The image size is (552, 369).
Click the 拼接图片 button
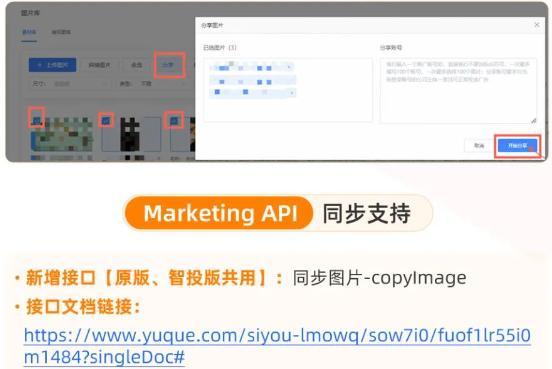click(x=99, y=65)
